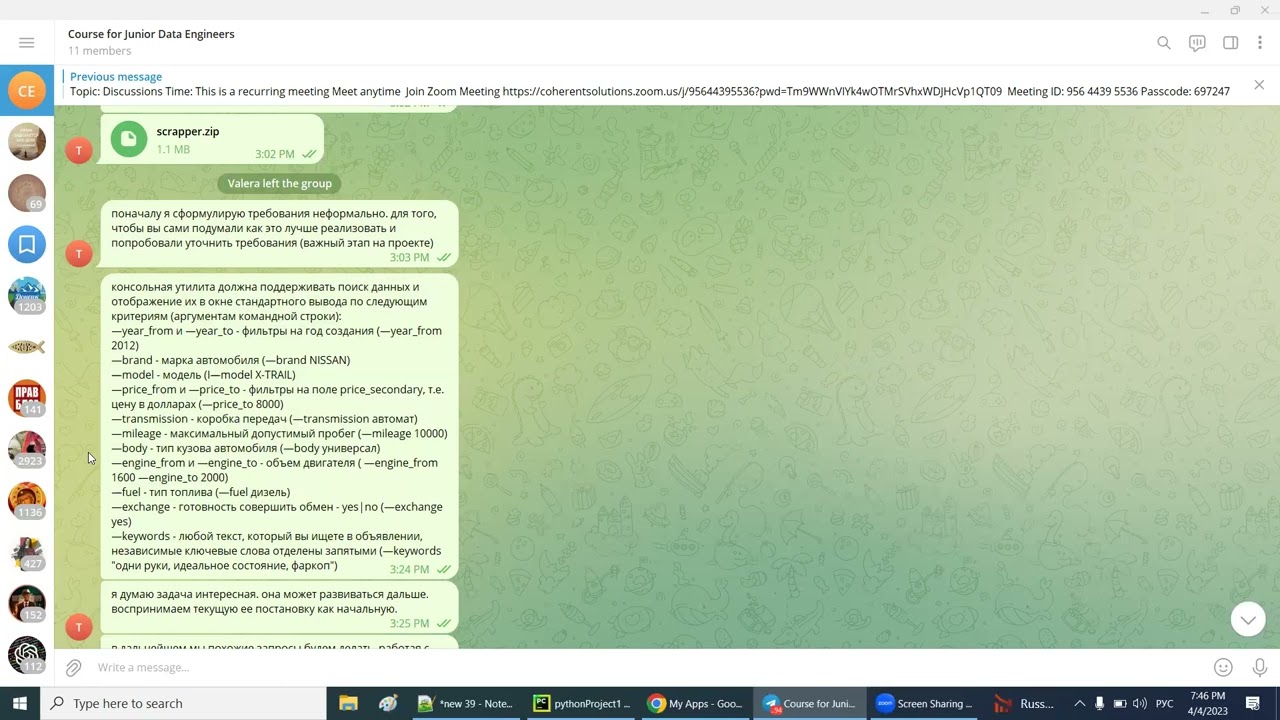
Task: Click sender avatar T beside scrapper.zip
Action: point(79,150)
